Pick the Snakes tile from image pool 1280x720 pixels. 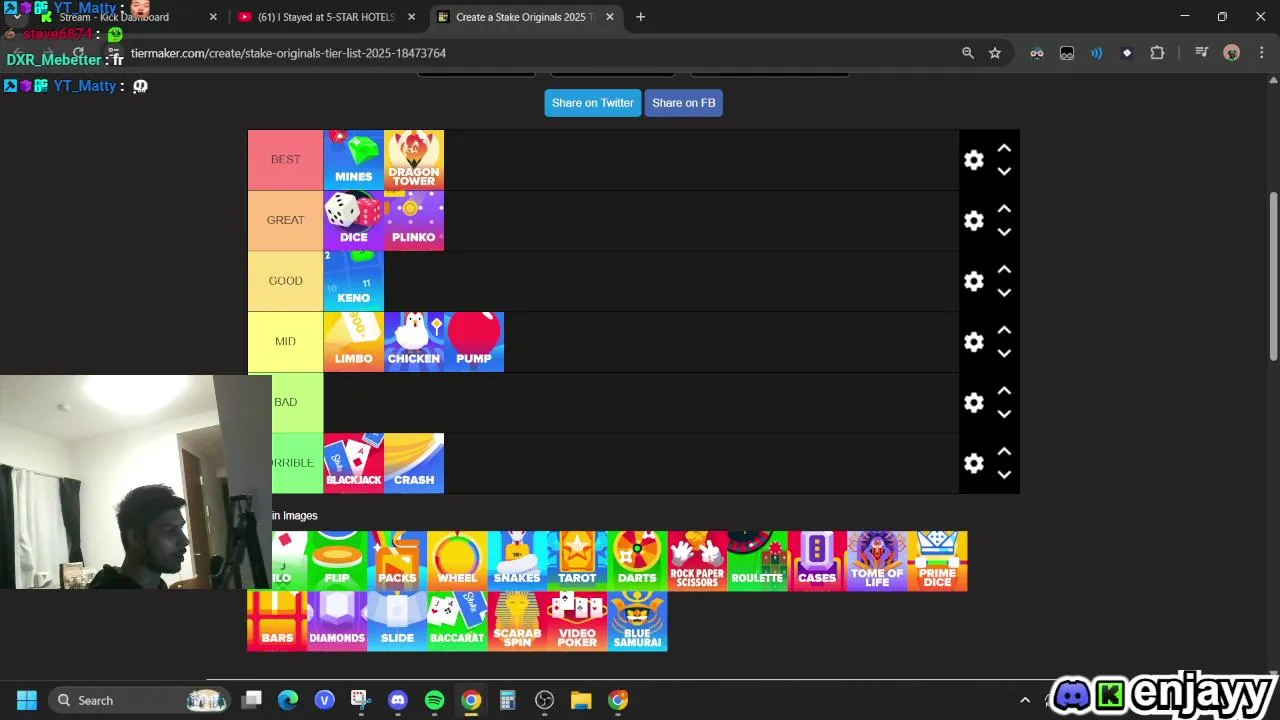(x=517, y=561)
